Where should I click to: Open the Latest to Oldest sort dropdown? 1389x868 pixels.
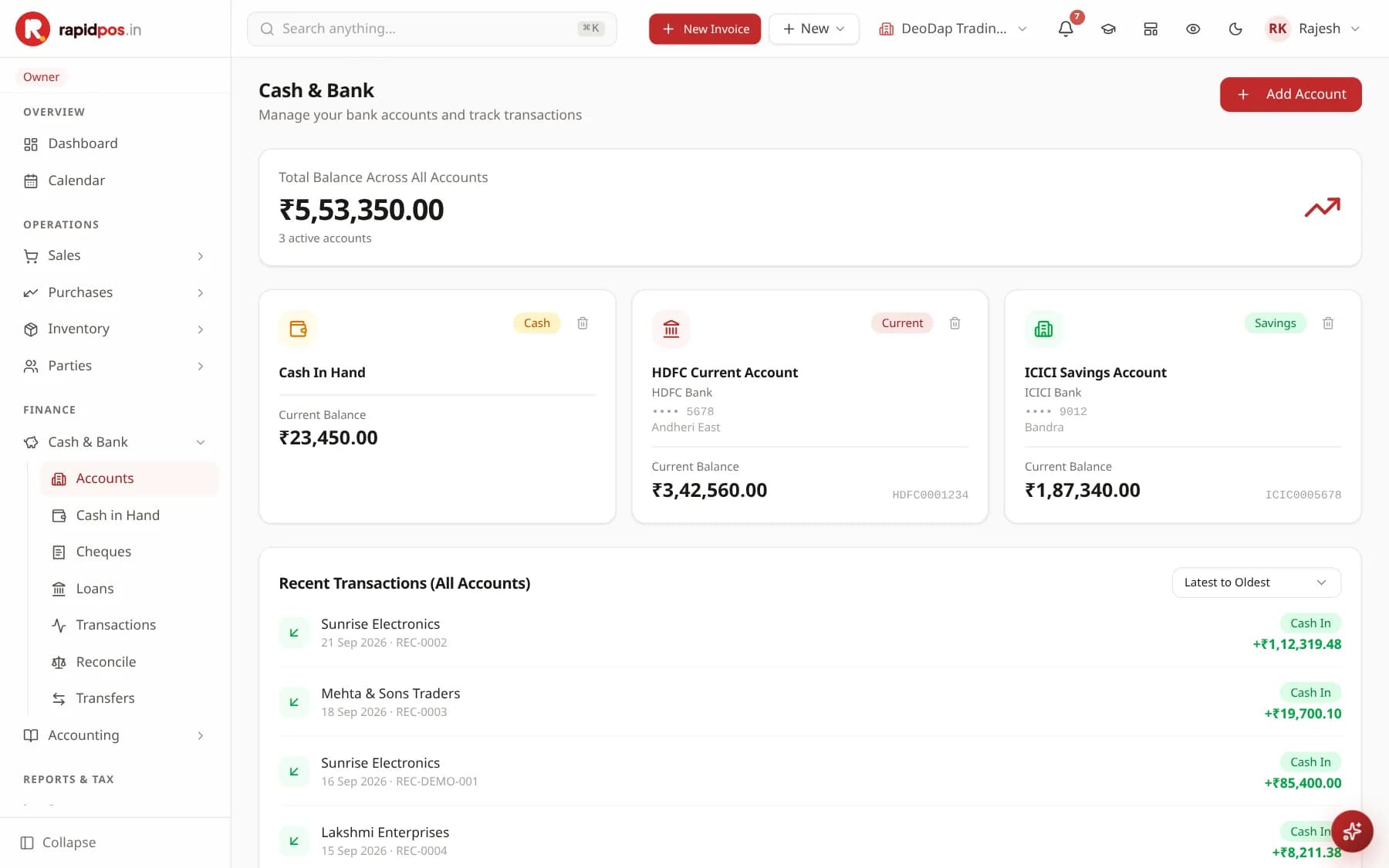(1256, 583)
